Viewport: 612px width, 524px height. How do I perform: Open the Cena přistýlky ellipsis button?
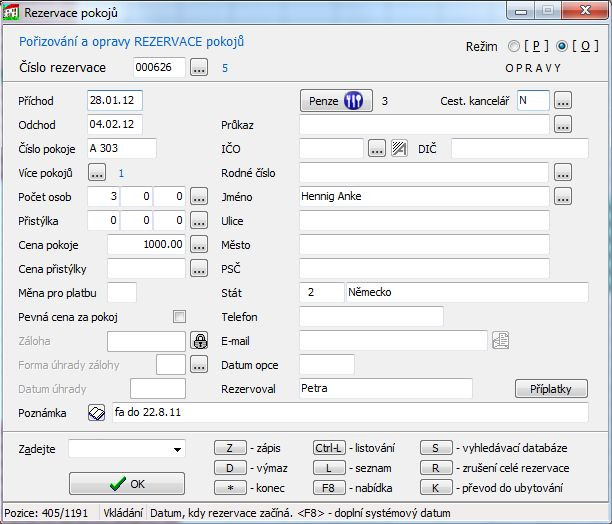[x=199, y=268]
